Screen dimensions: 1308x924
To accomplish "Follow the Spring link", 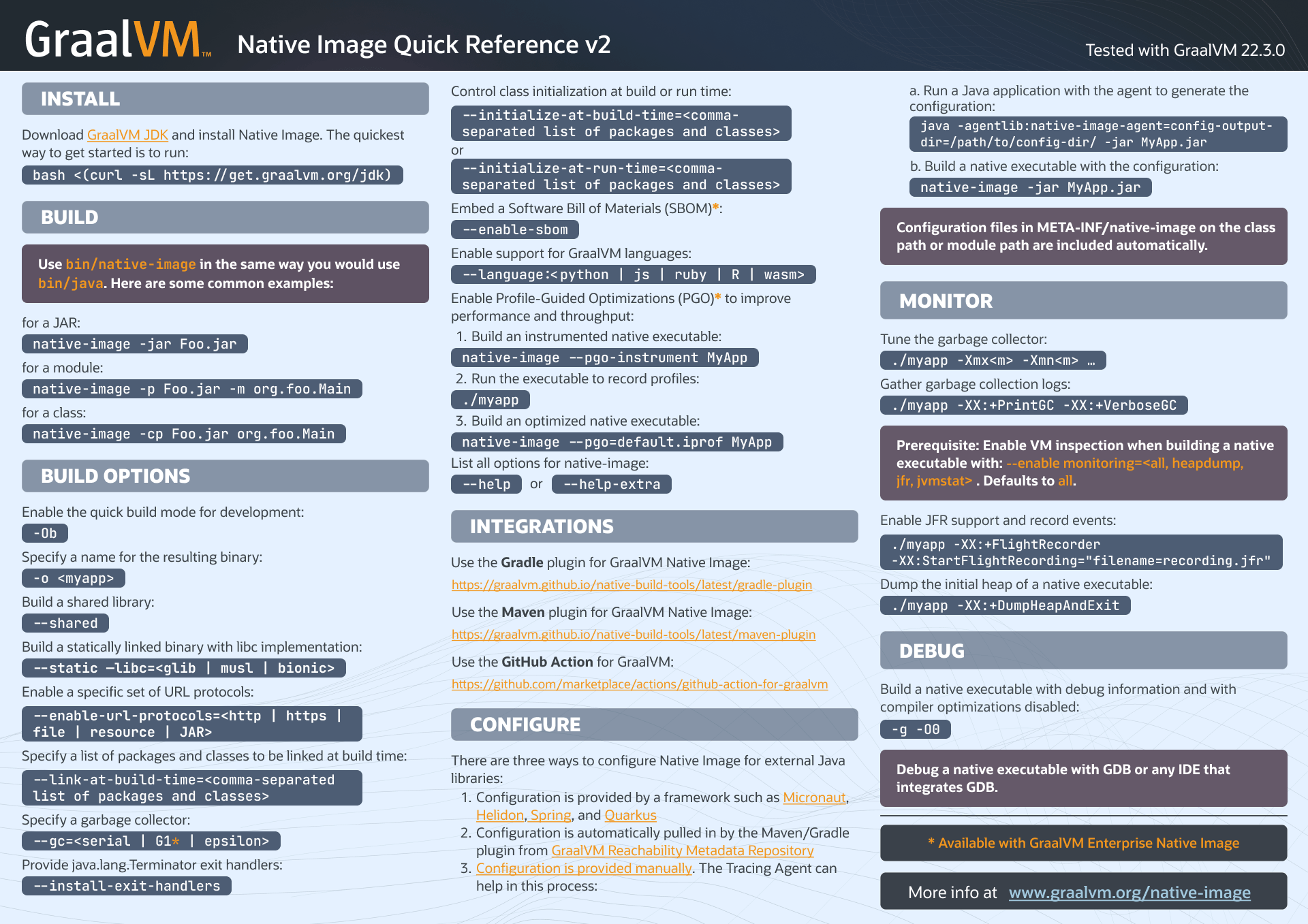I will pos(550,815).
